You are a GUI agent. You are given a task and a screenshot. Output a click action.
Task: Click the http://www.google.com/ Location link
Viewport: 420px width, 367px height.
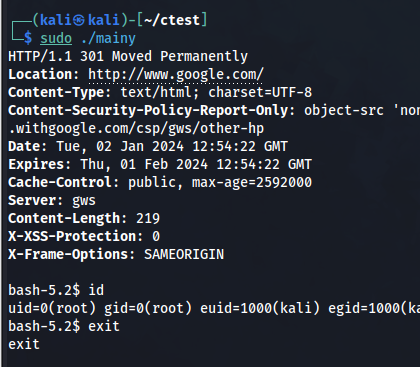pos(176,74)
